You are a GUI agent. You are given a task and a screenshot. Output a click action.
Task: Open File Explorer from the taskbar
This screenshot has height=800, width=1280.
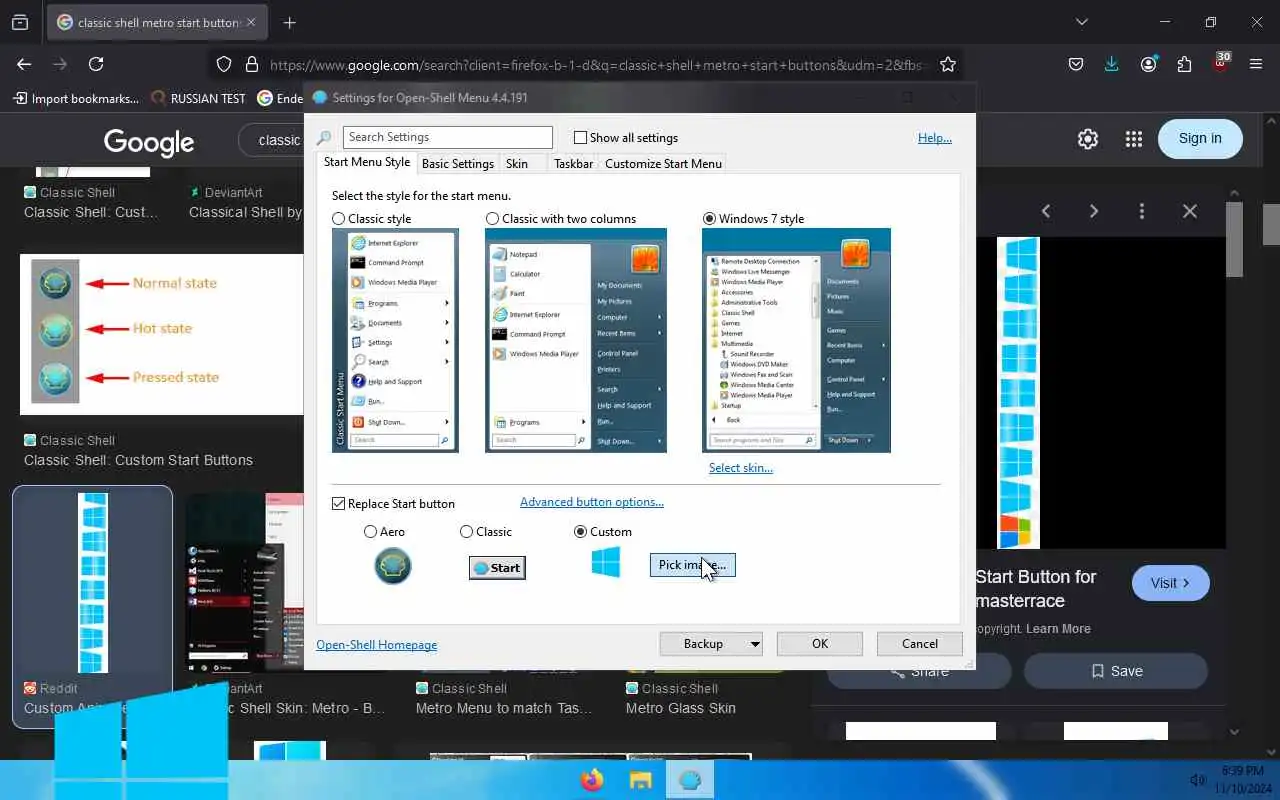click(x=640, y=780)
